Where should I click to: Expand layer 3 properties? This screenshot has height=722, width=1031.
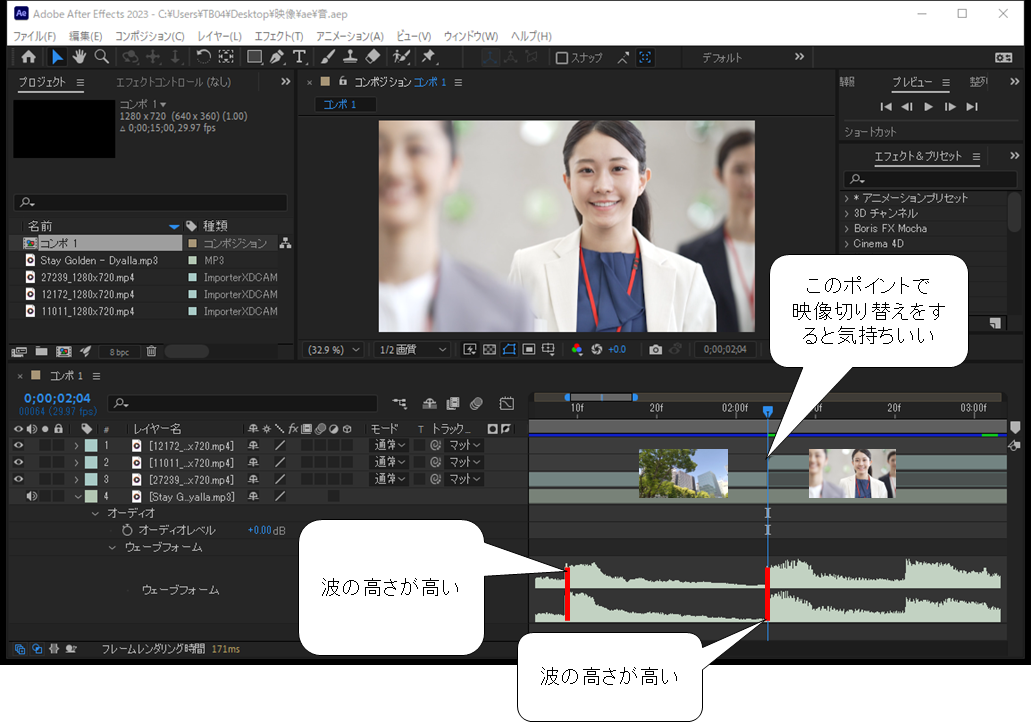(76, 479)
